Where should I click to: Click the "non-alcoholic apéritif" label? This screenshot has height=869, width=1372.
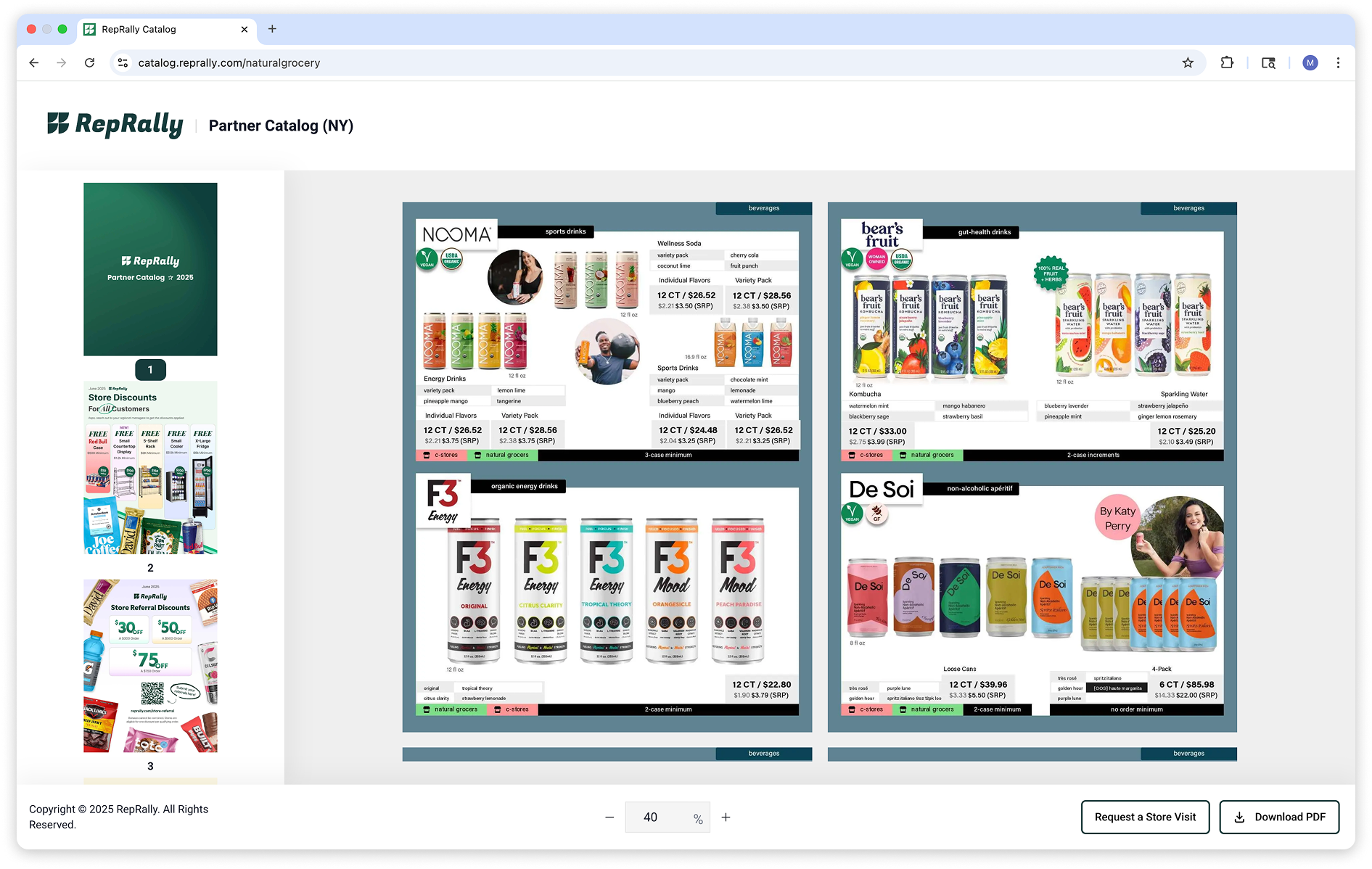point(979,488)
